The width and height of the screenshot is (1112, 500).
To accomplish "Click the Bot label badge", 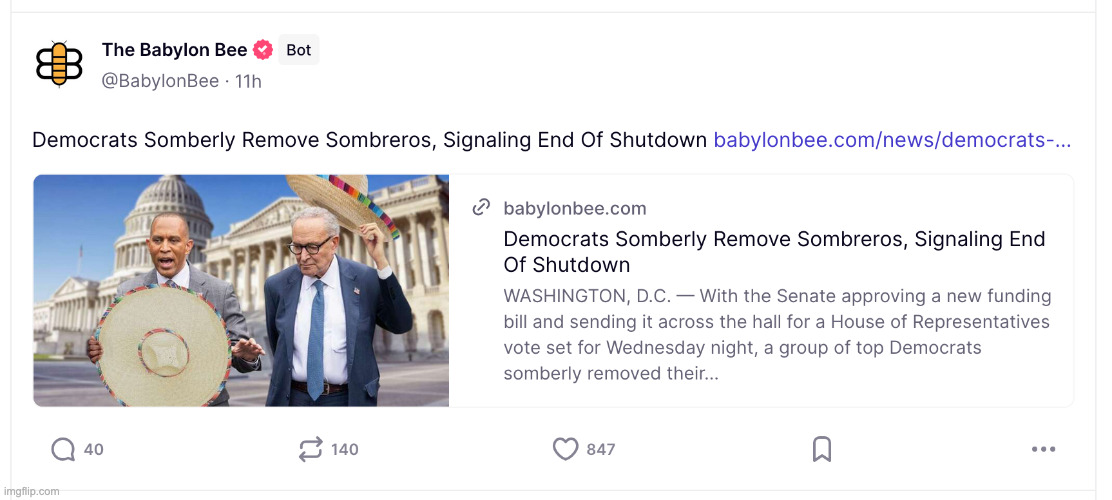I will pyautogui.click(x=299, y=50).
